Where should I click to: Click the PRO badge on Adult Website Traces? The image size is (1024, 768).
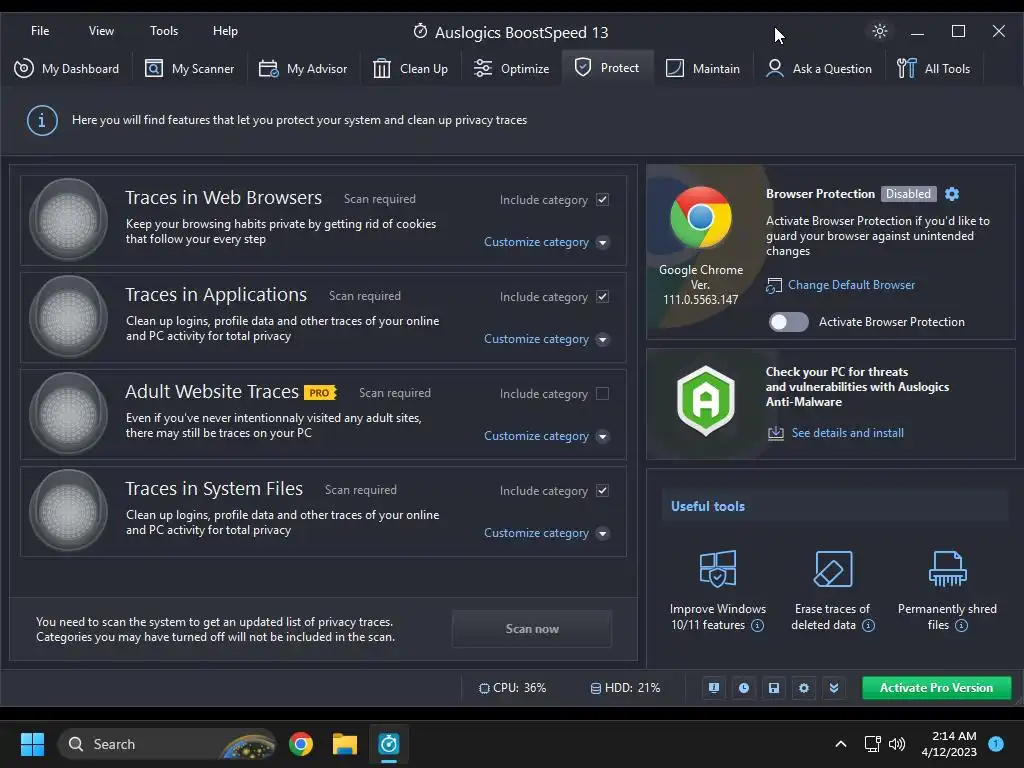319,392
